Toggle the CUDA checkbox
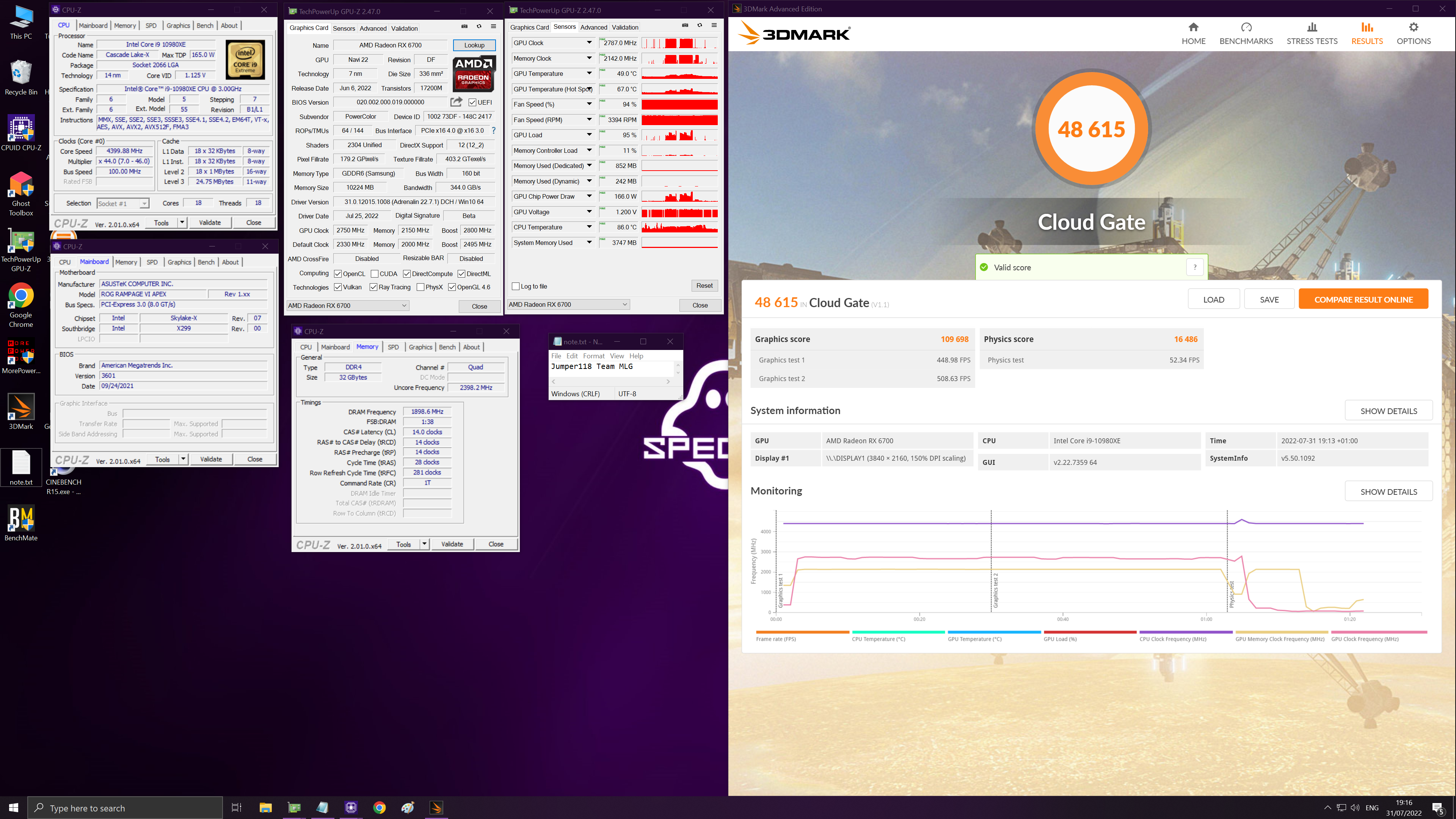 pos(374,273)
